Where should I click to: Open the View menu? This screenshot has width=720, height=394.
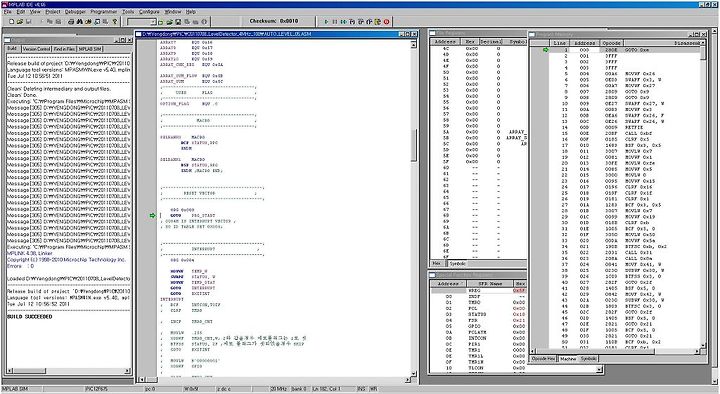35,11
